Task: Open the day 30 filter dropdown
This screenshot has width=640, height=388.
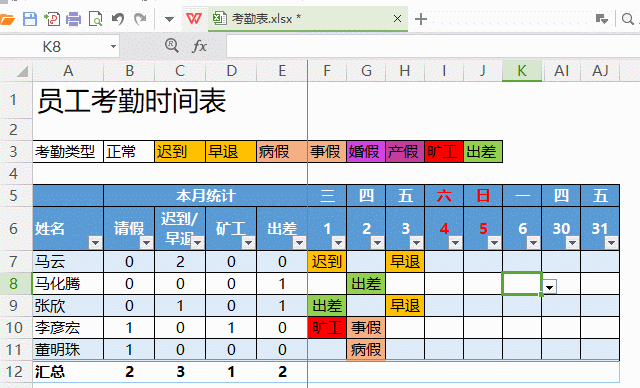Action: click(572, 243)
